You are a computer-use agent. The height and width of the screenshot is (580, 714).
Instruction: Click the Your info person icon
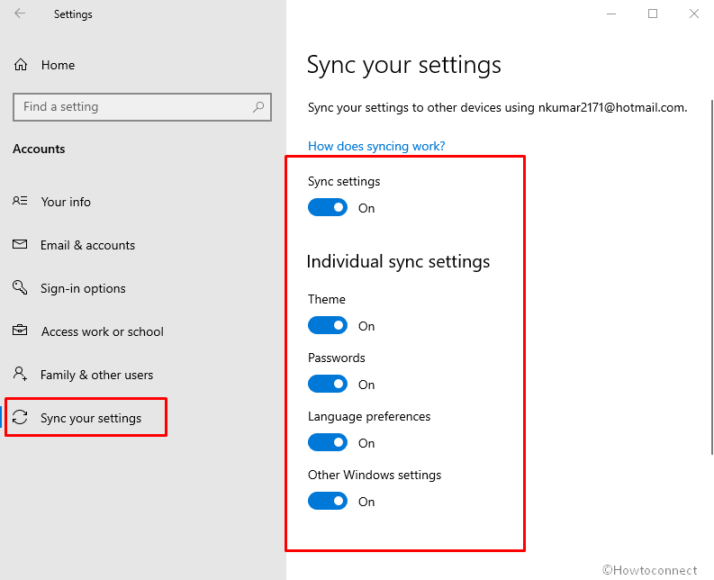coord(20,201)
